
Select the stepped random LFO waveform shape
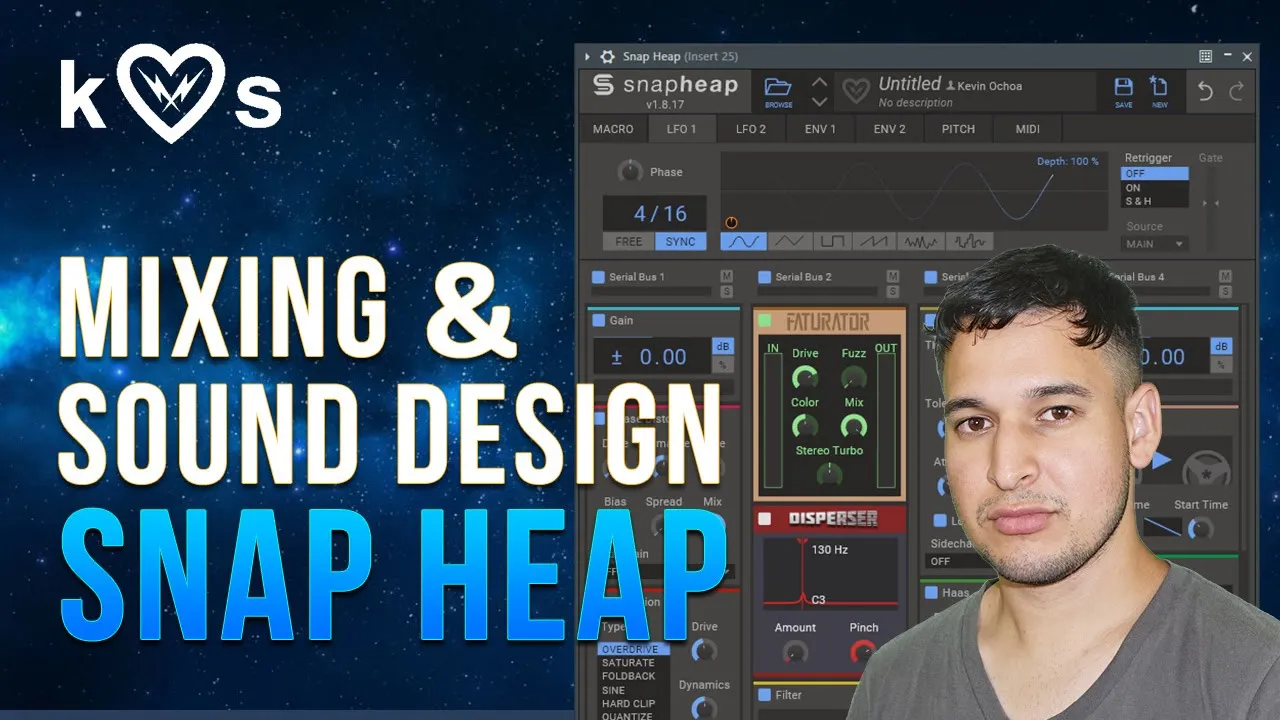pyautogui.click(x=969, y=241)
